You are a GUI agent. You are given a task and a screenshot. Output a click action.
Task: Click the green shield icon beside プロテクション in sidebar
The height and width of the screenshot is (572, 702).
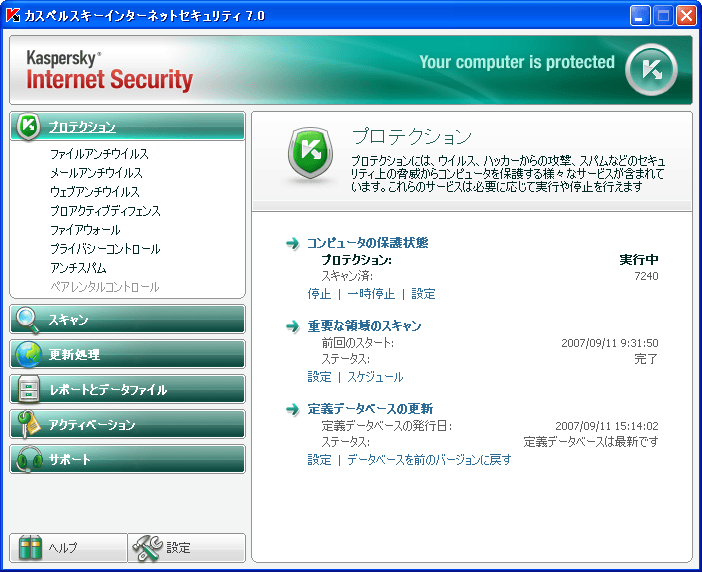[x=29, y=126]
